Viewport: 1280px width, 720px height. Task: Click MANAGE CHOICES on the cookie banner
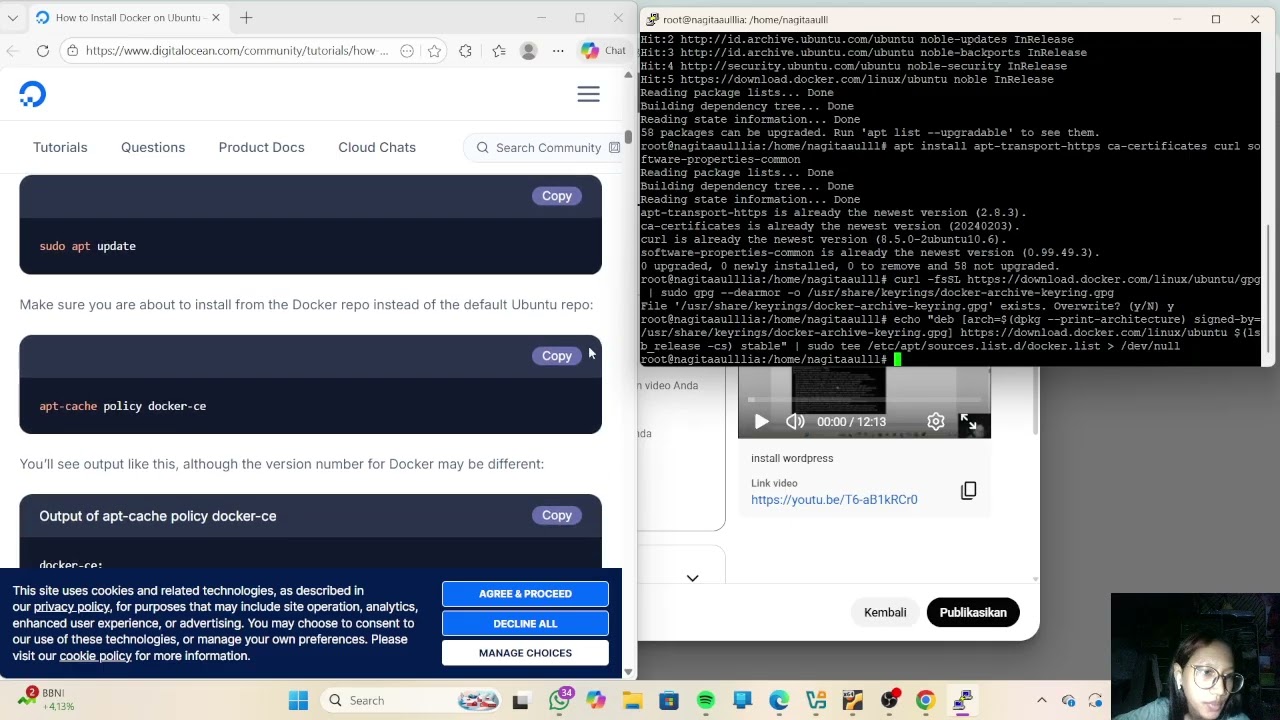(x=525, y=653)
